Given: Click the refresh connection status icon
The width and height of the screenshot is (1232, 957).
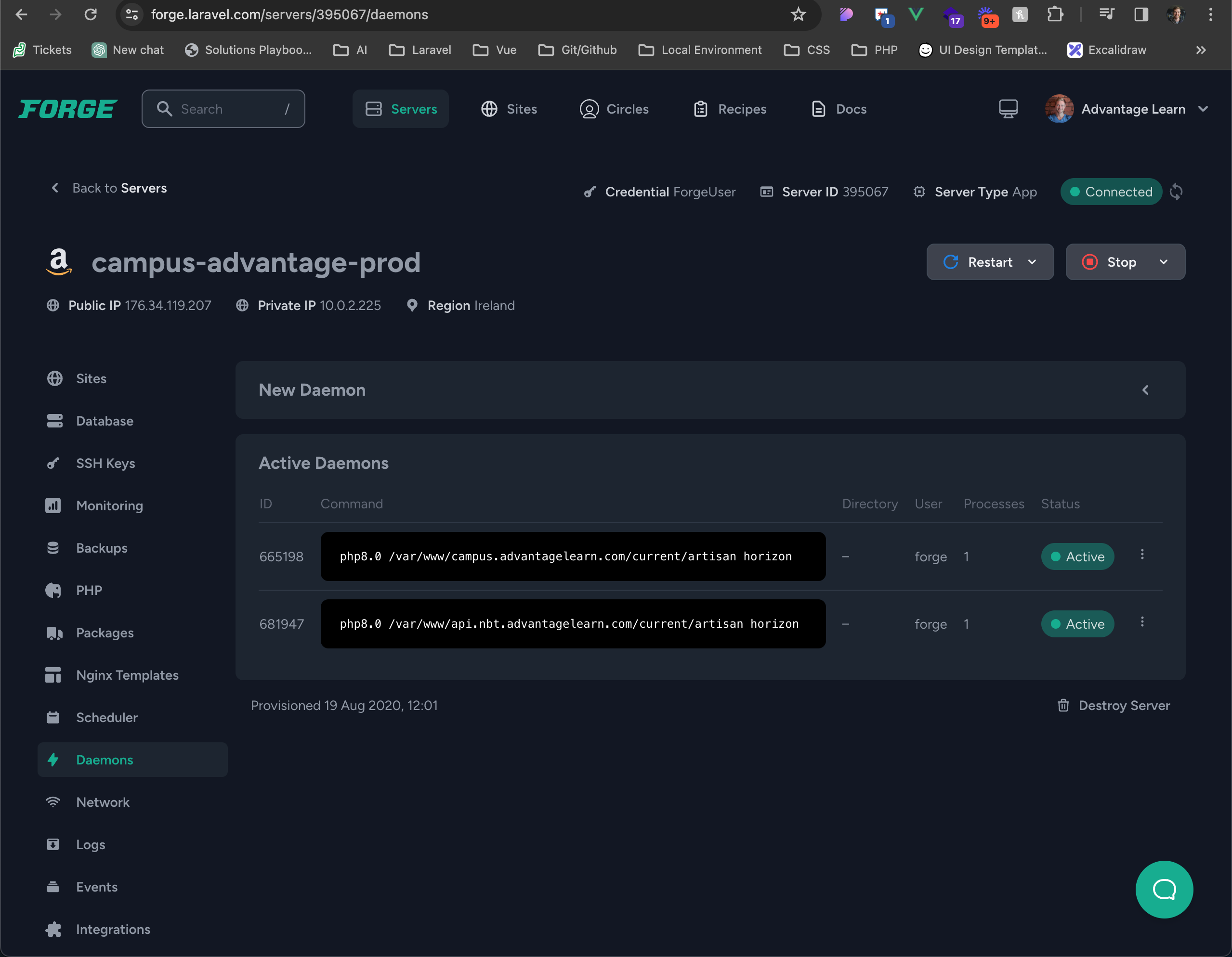Looking at the screenshot, I should [1176, 192].
